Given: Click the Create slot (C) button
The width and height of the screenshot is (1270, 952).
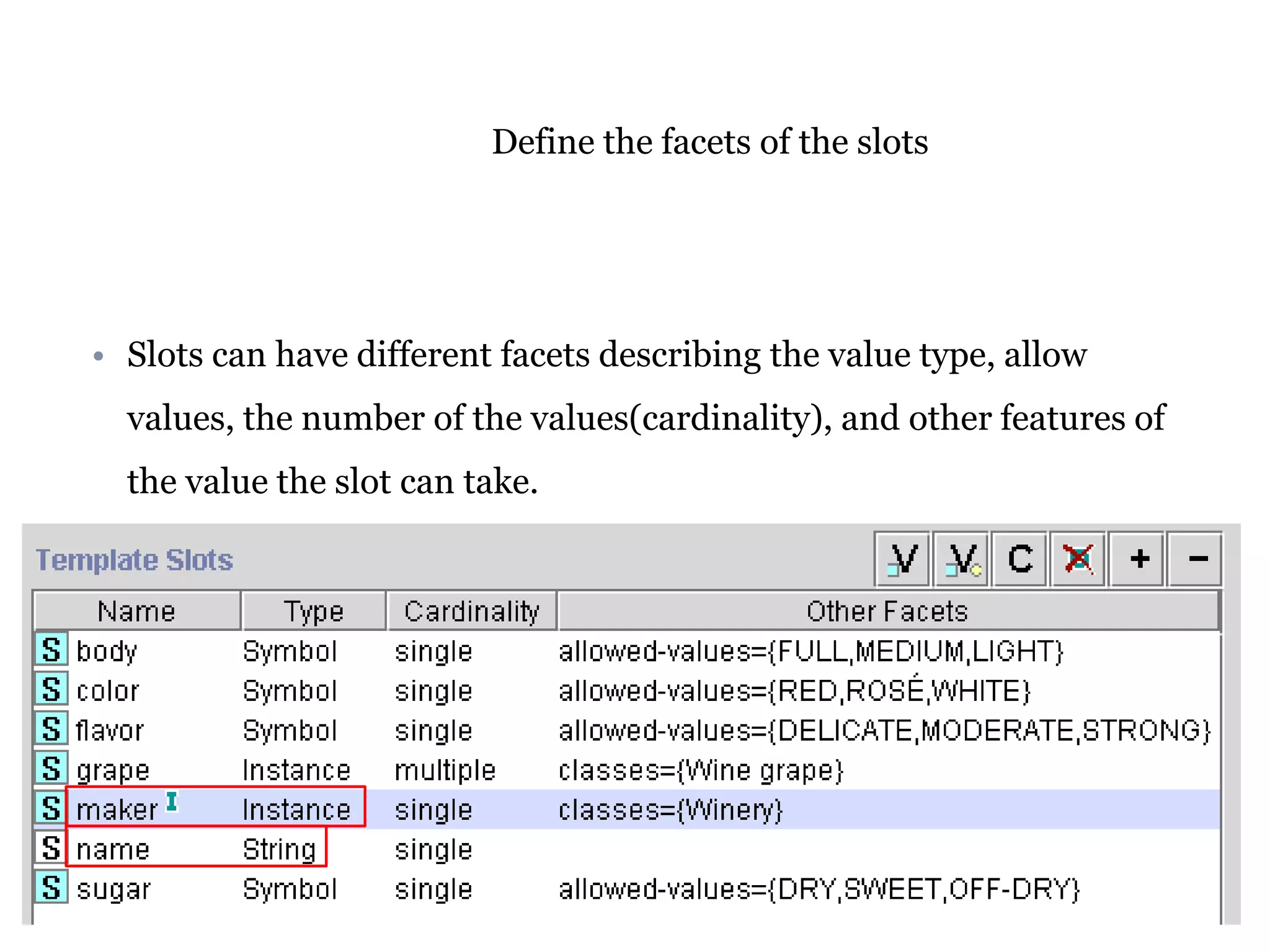Looking at the screenshot, I should pos(1019,559).
